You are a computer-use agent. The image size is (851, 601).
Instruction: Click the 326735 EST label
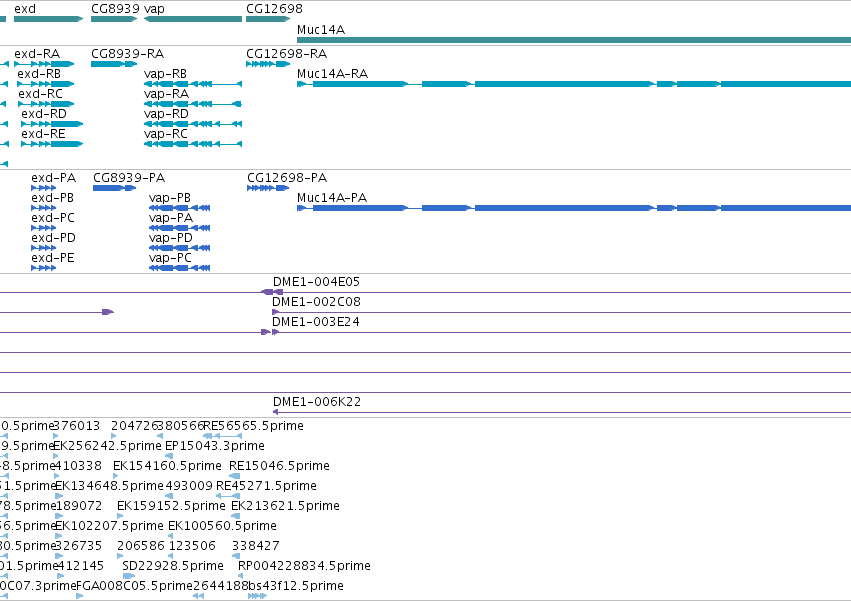(78, 546)
